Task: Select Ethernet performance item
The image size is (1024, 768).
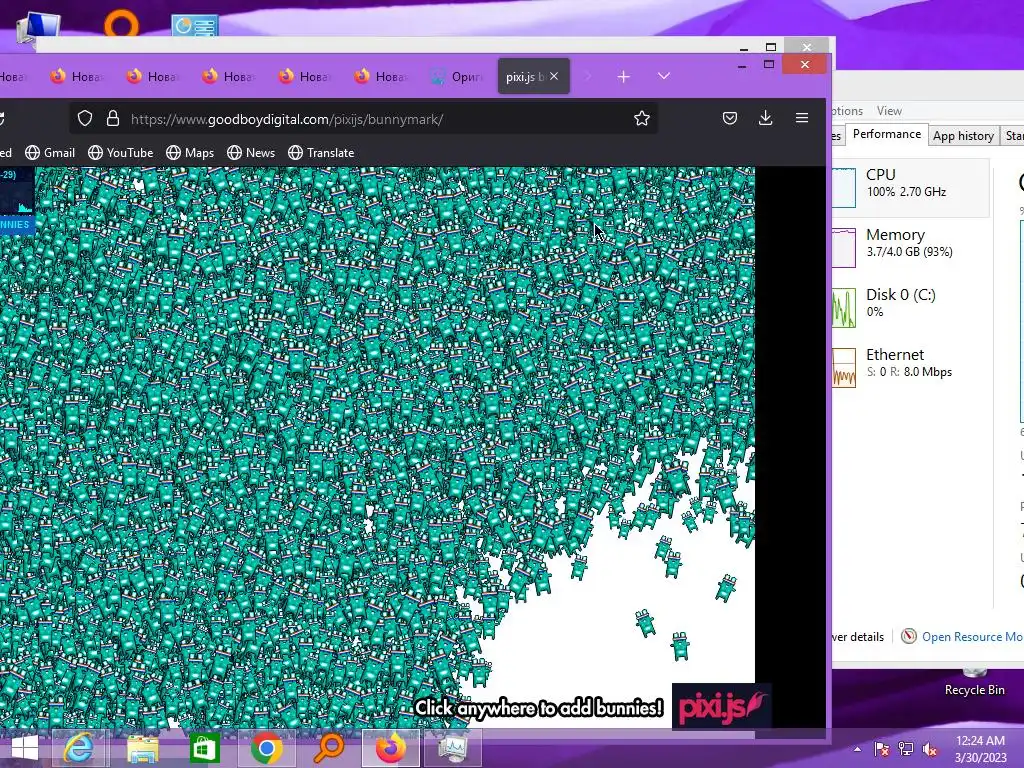Action: [x=911, y=367]
